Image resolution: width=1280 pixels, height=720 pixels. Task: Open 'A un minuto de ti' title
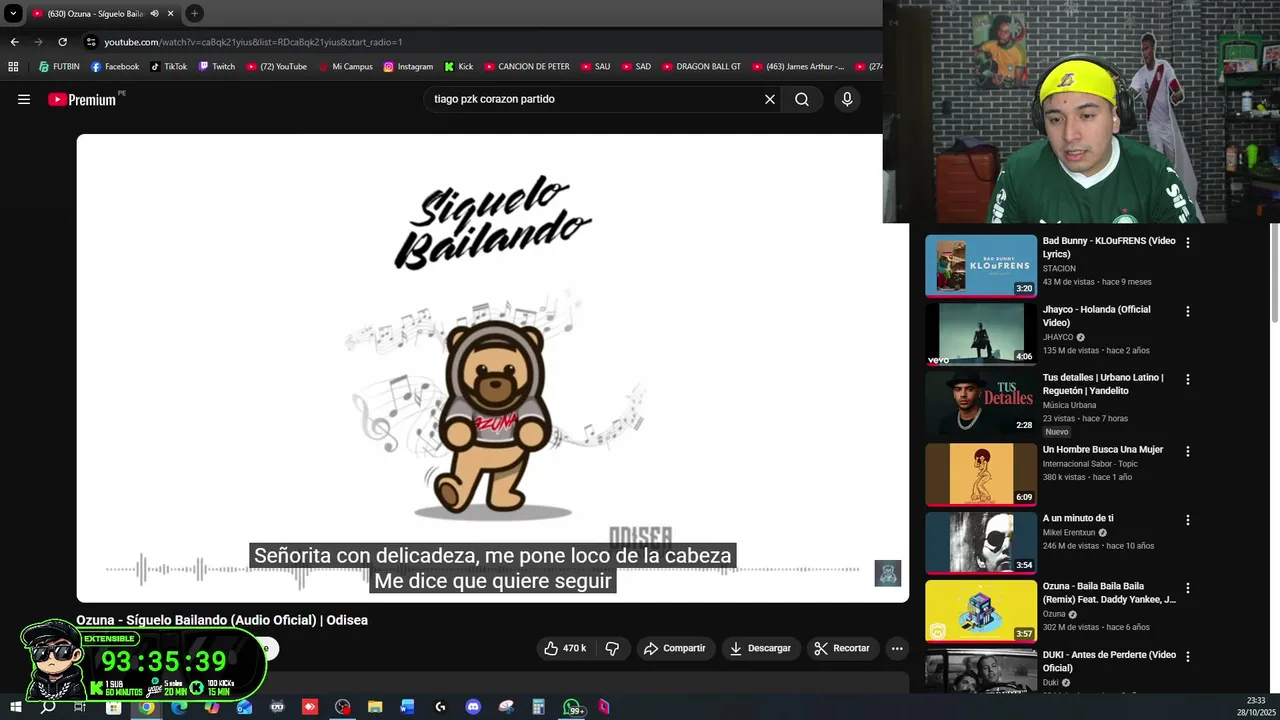[x=1078, y=518]
